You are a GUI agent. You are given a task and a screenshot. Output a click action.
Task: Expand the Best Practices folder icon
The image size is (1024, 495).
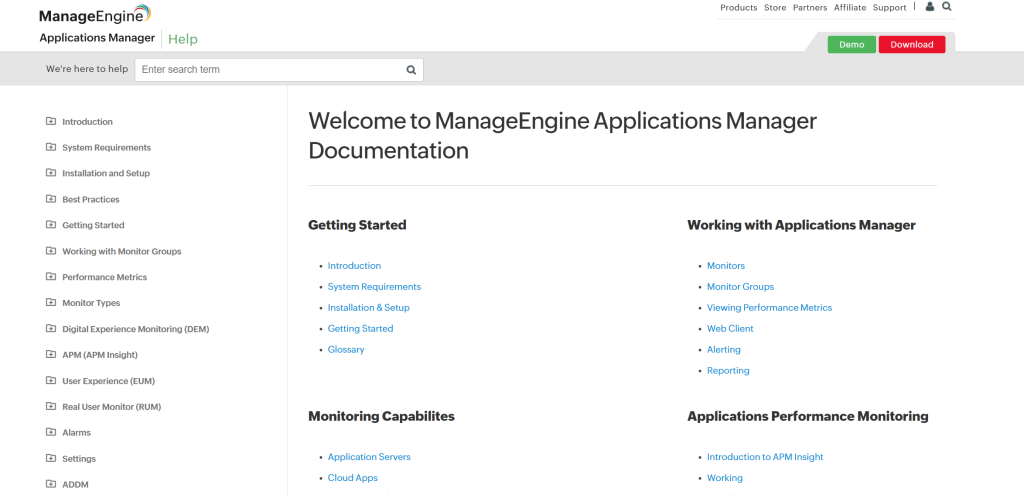point(51,199)
